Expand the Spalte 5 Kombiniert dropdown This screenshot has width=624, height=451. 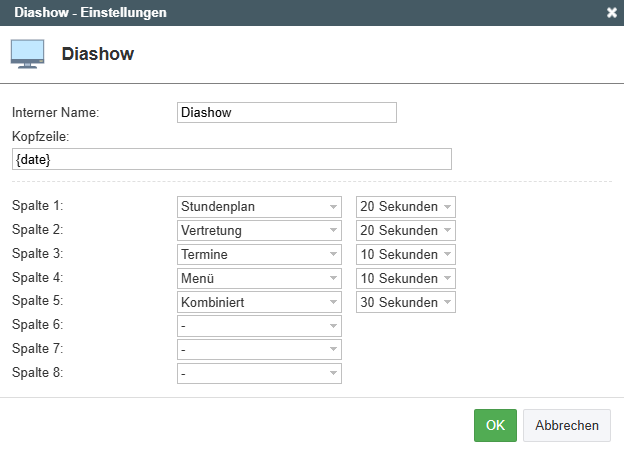point(259,302)
